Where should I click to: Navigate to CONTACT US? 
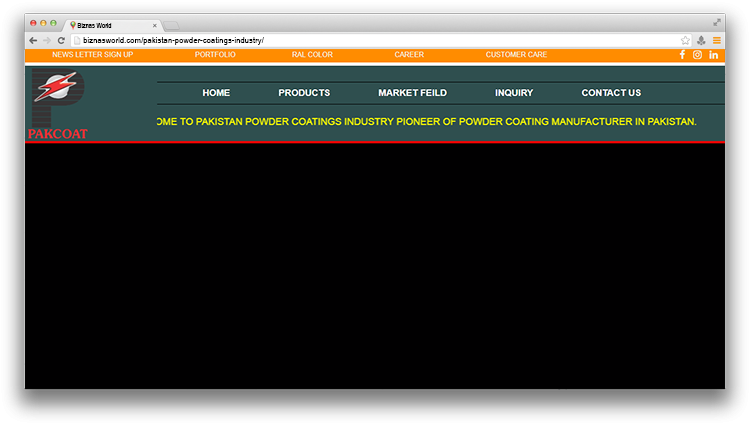click(611, 93)
